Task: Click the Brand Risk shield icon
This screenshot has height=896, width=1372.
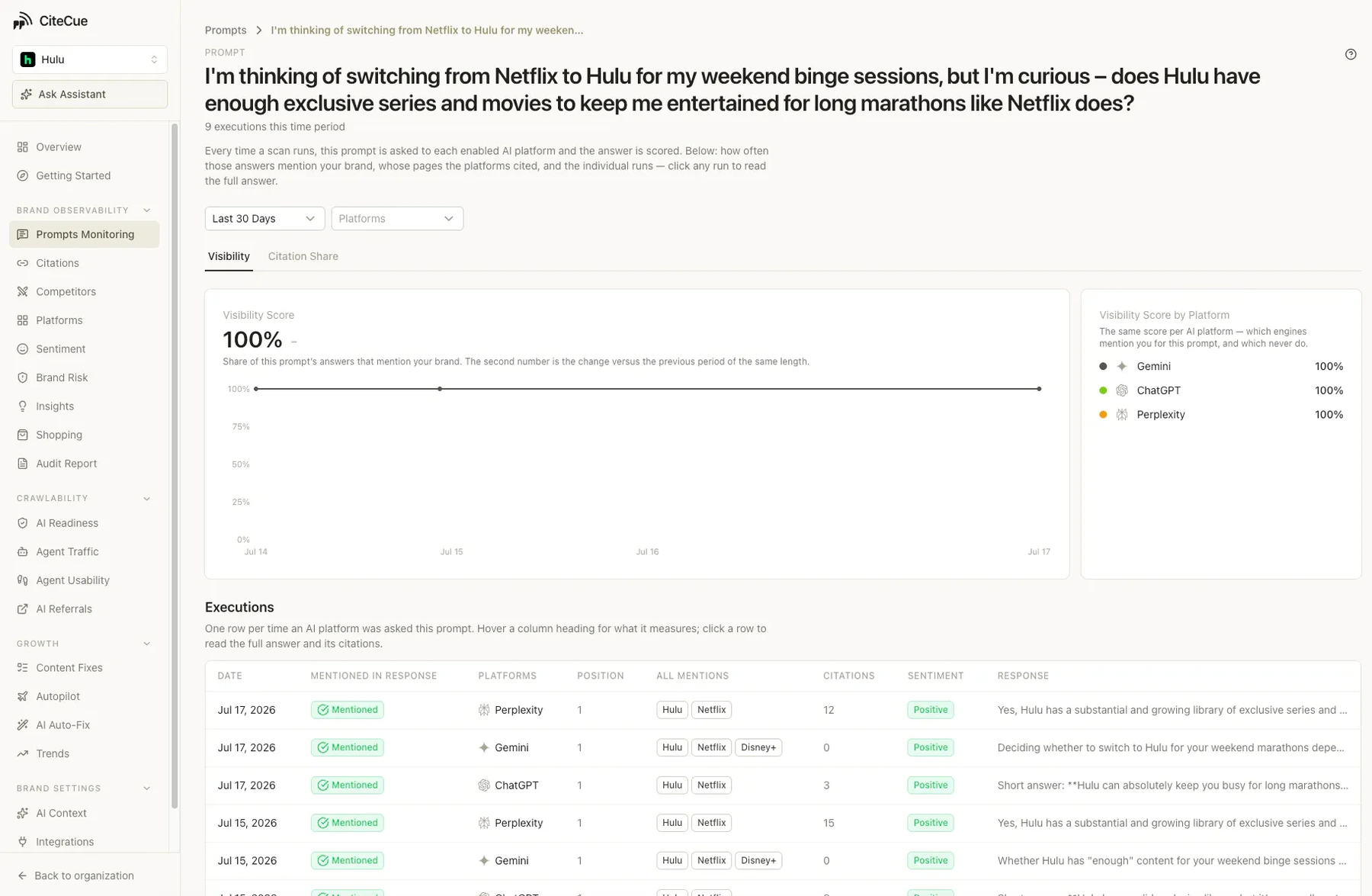Action: point(23,377)
